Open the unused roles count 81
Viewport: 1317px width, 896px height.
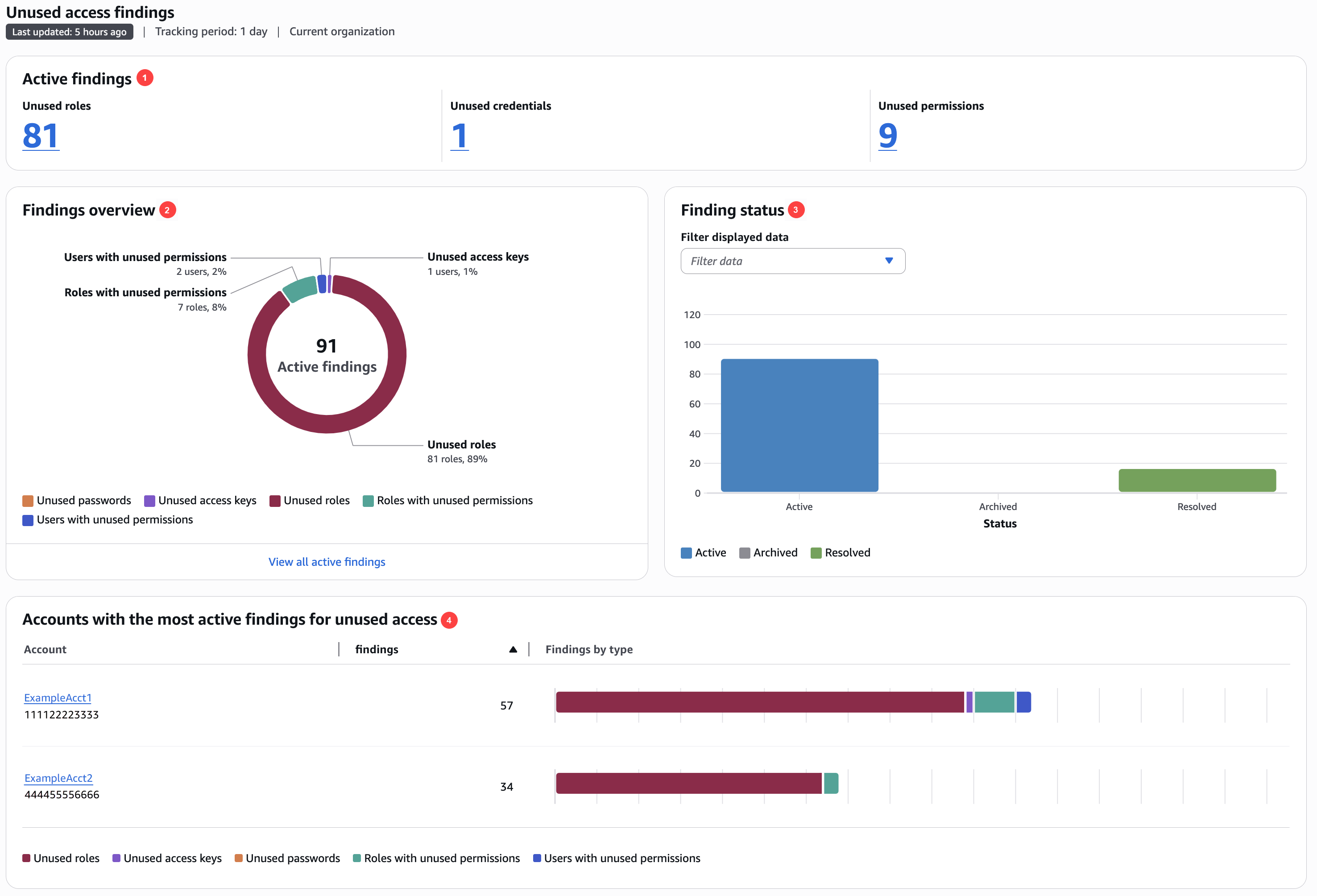(40, 136)
